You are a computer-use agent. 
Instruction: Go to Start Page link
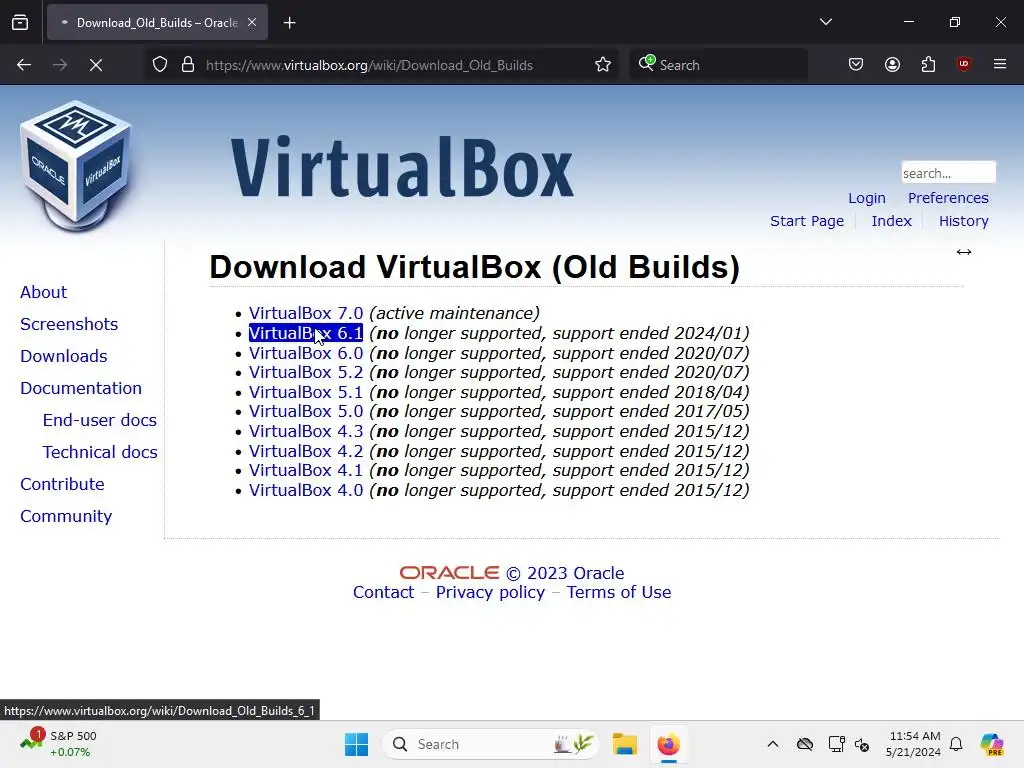point(807,221)
